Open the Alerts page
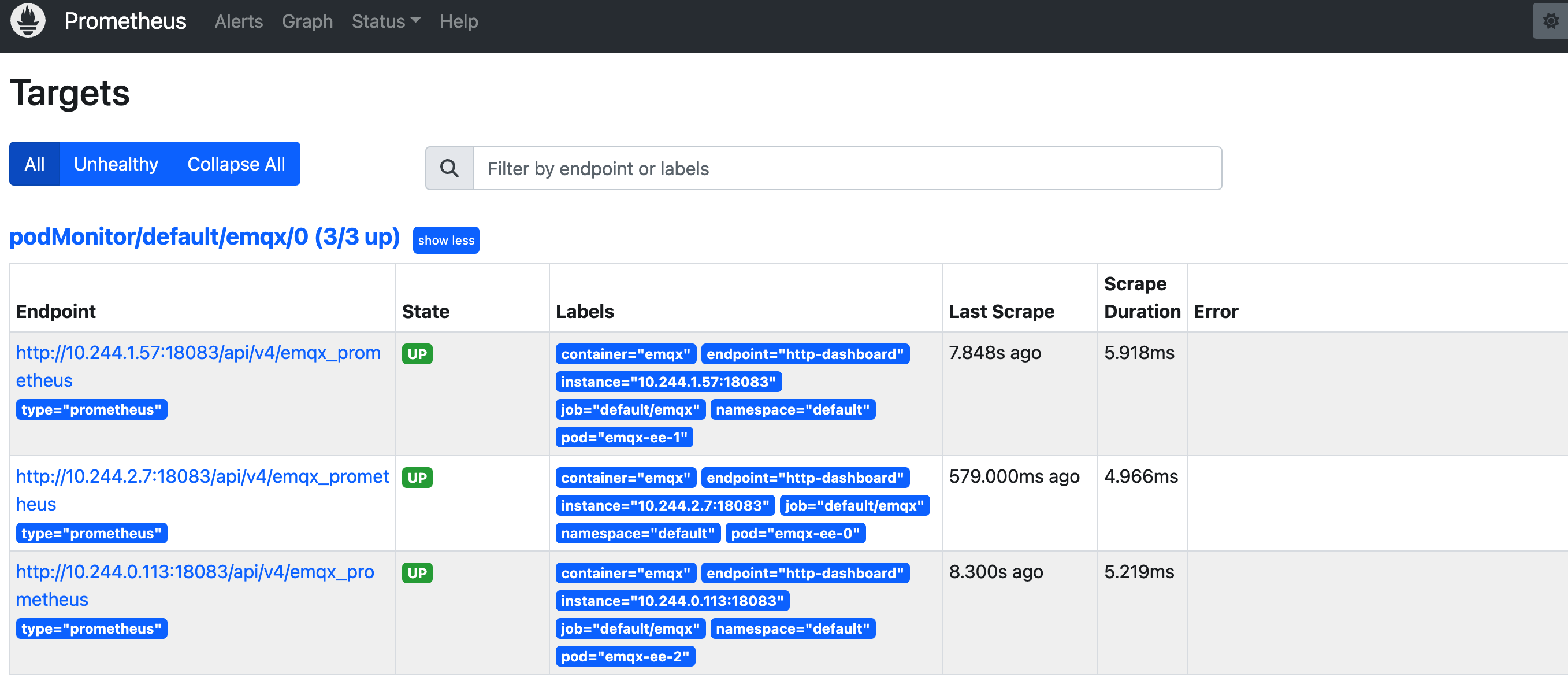Viewport: 1568px width, 688px height. [x=238, y=21]
